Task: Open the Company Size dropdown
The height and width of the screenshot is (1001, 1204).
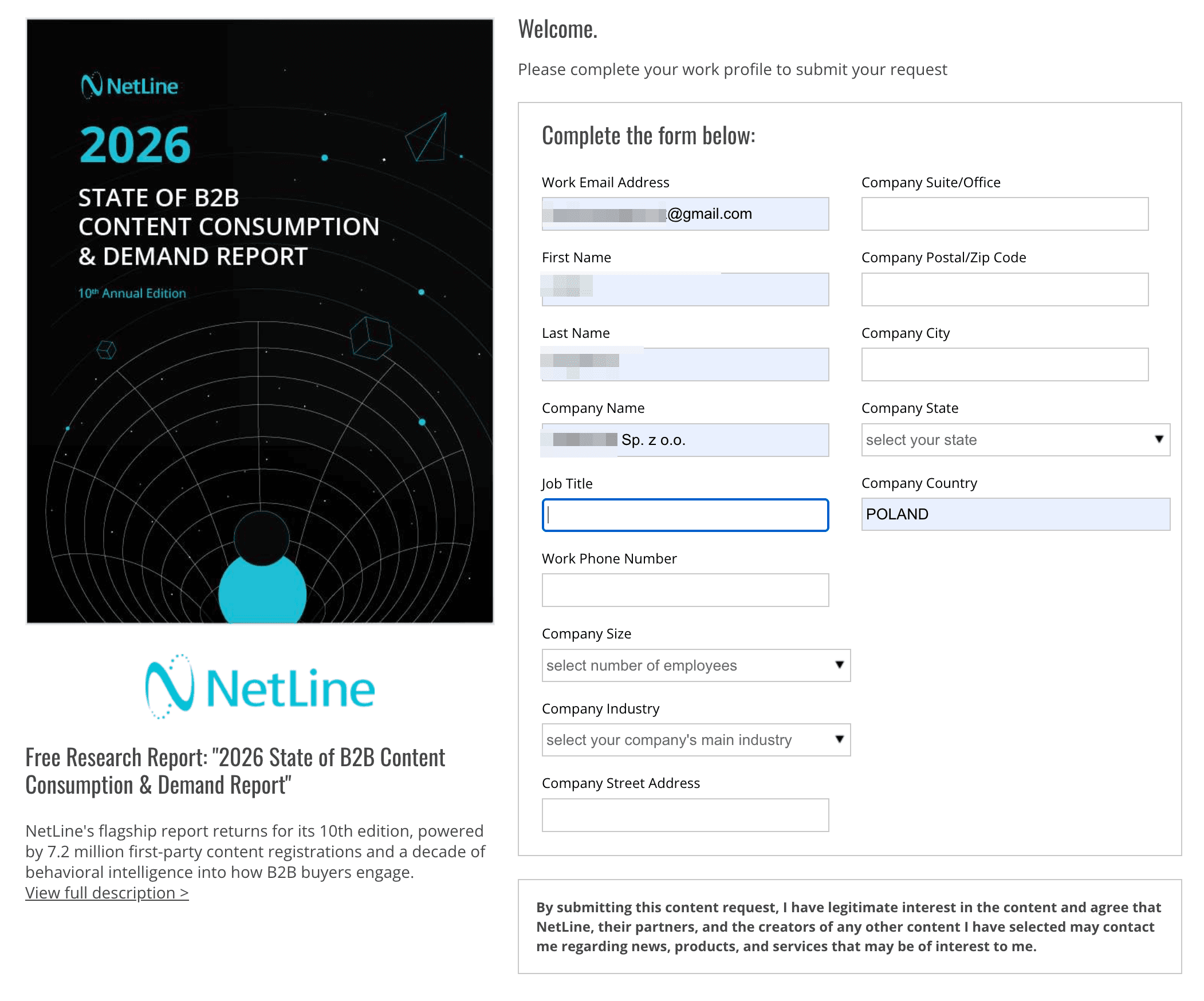Action: [696, 665]
